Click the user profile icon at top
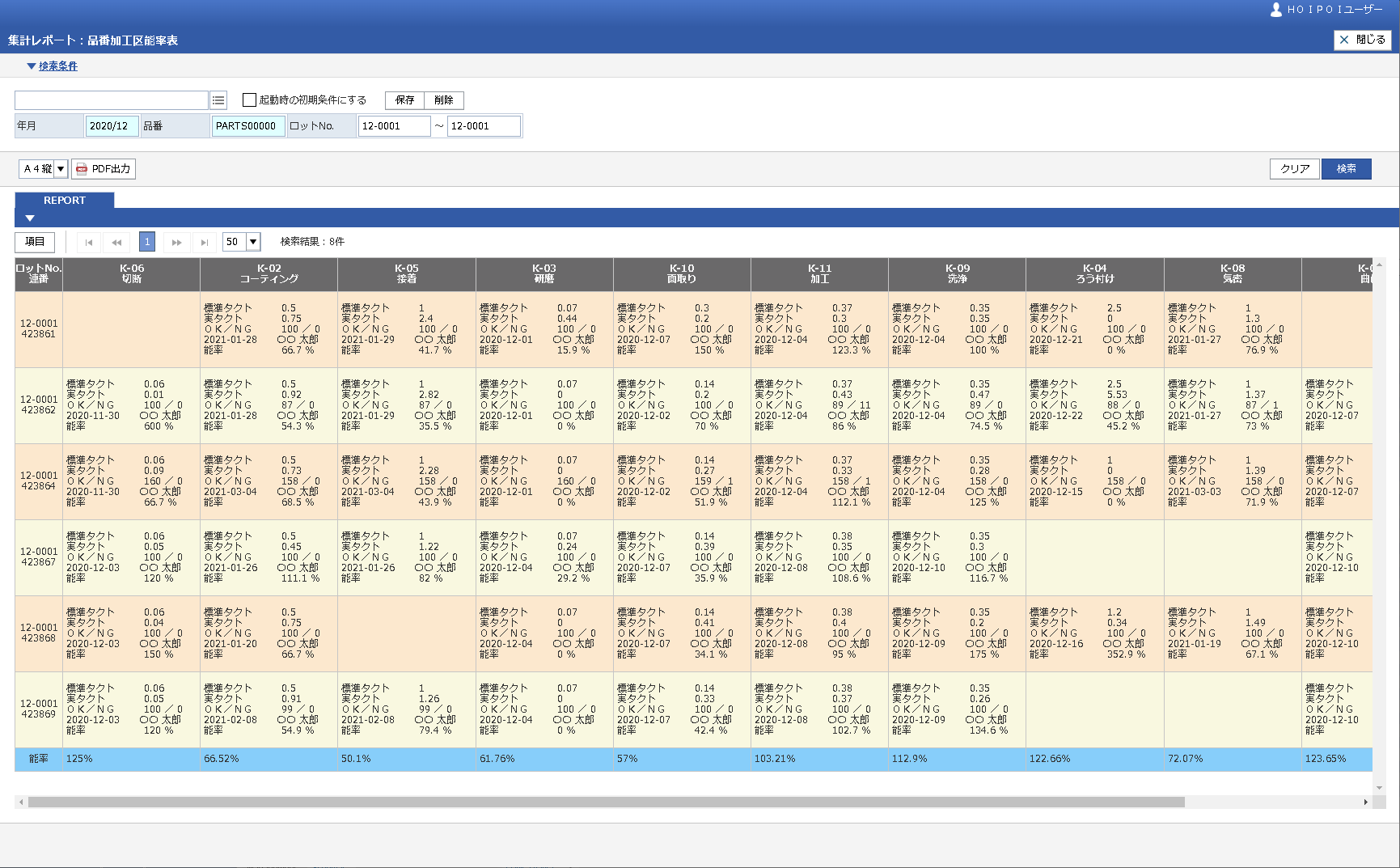 (x=1276, y=10)
